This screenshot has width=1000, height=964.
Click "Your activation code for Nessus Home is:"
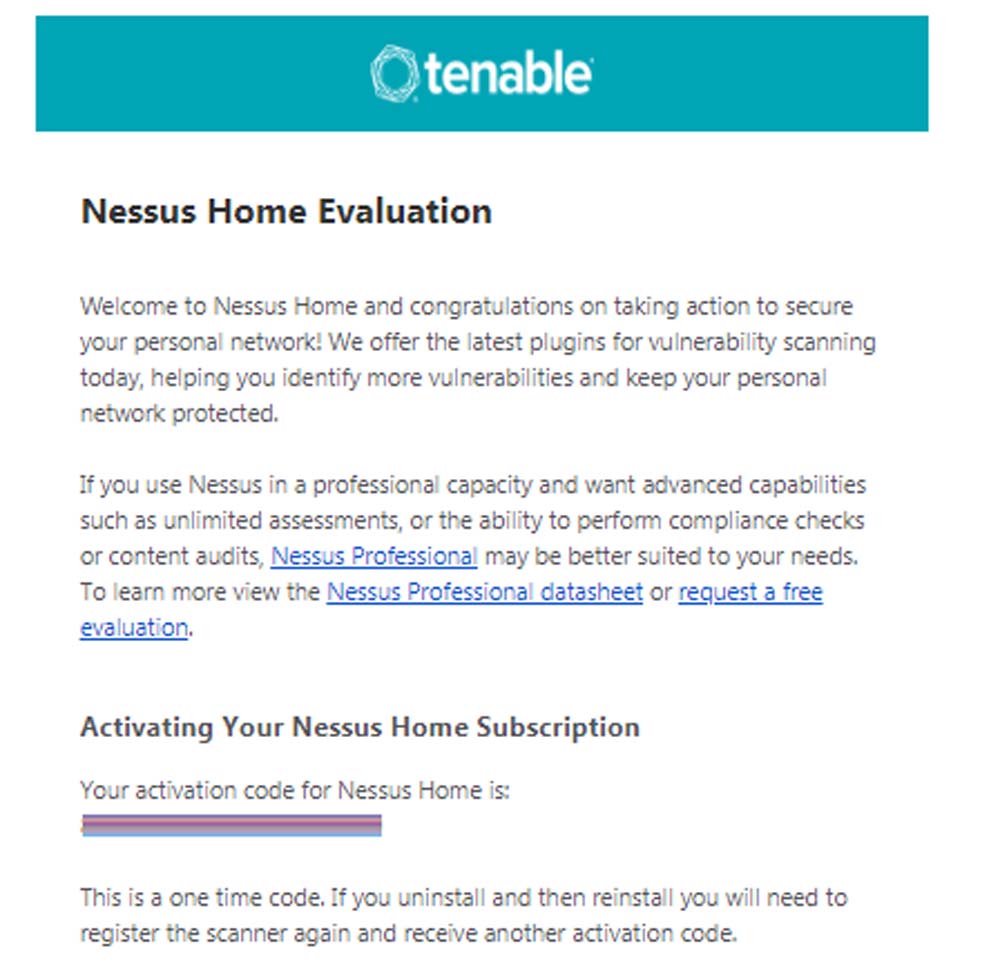pos(295,791)
